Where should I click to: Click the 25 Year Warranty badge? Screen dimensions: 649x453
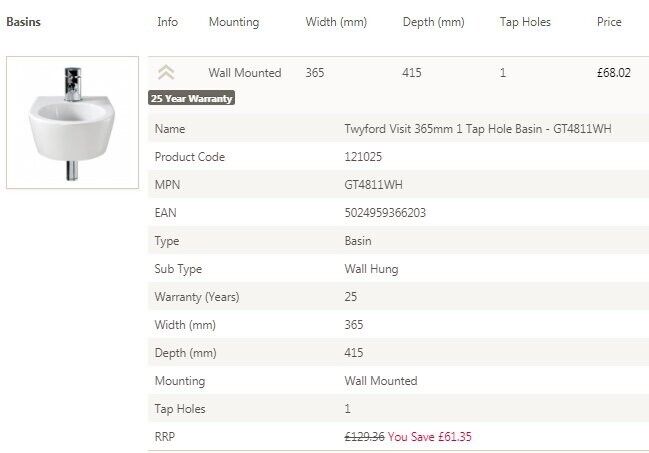point(192,98)
